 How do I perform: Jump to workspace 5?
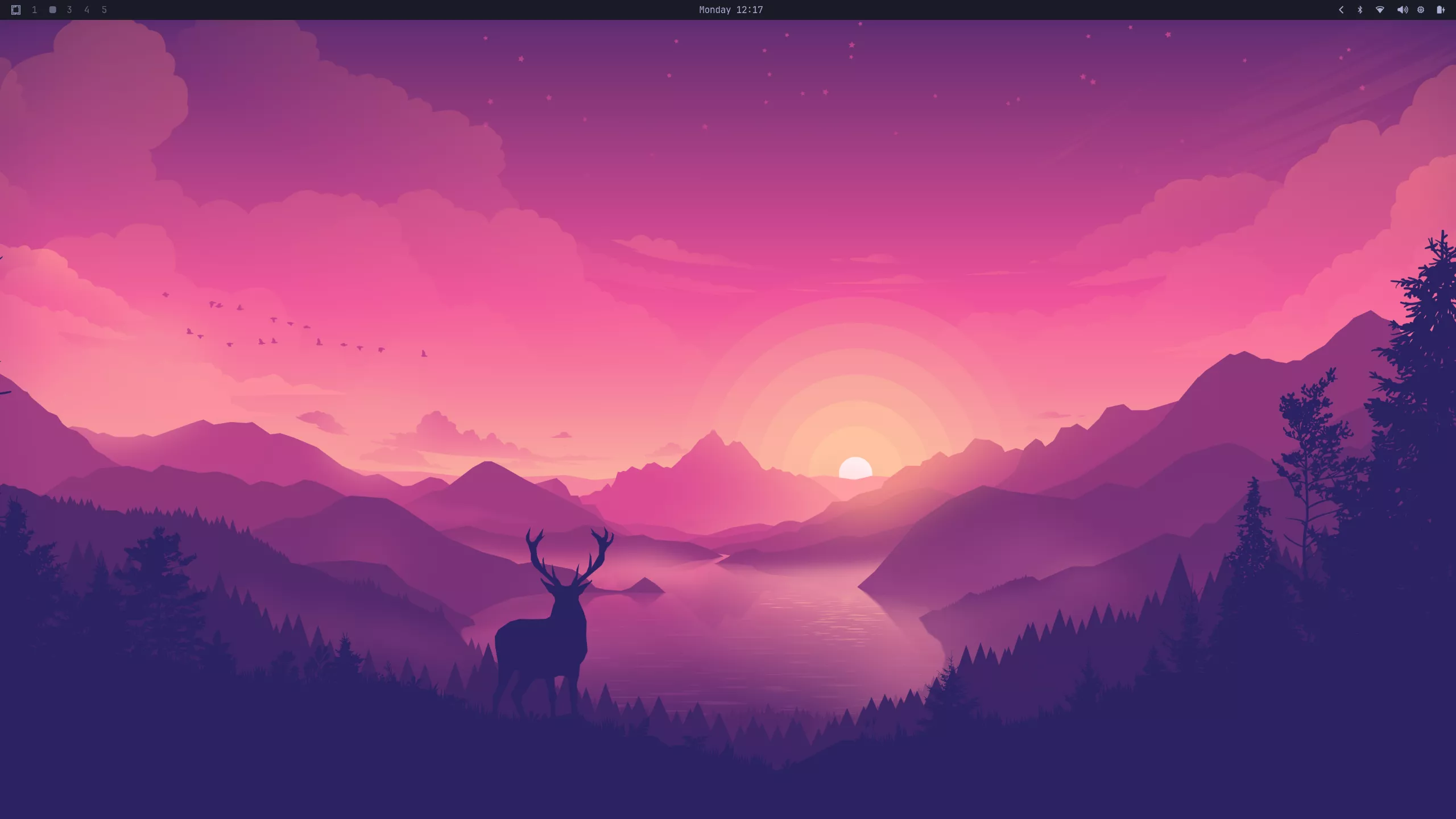coord(104,10)
